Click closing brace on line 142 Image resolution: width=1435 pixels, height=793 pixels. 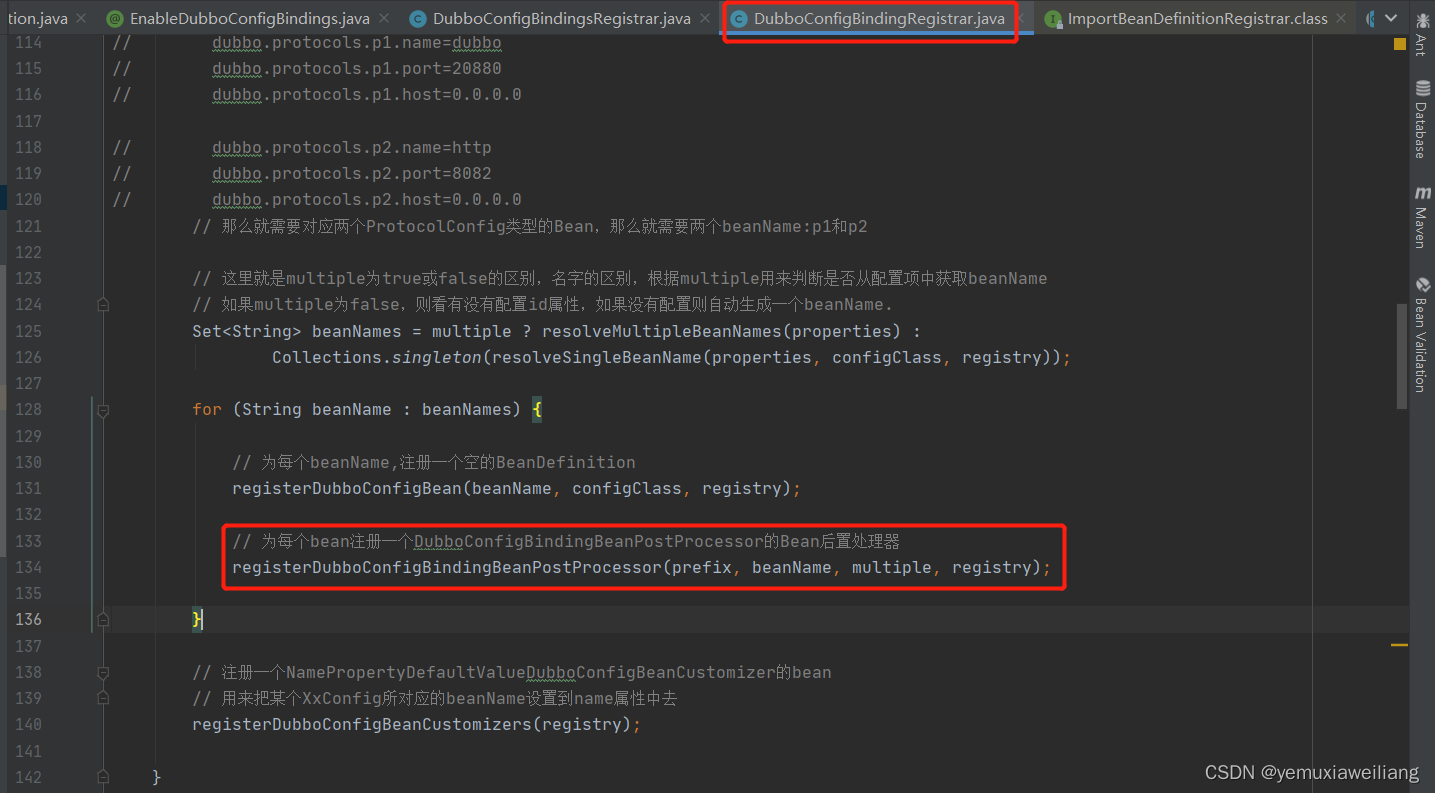point(156,777)
